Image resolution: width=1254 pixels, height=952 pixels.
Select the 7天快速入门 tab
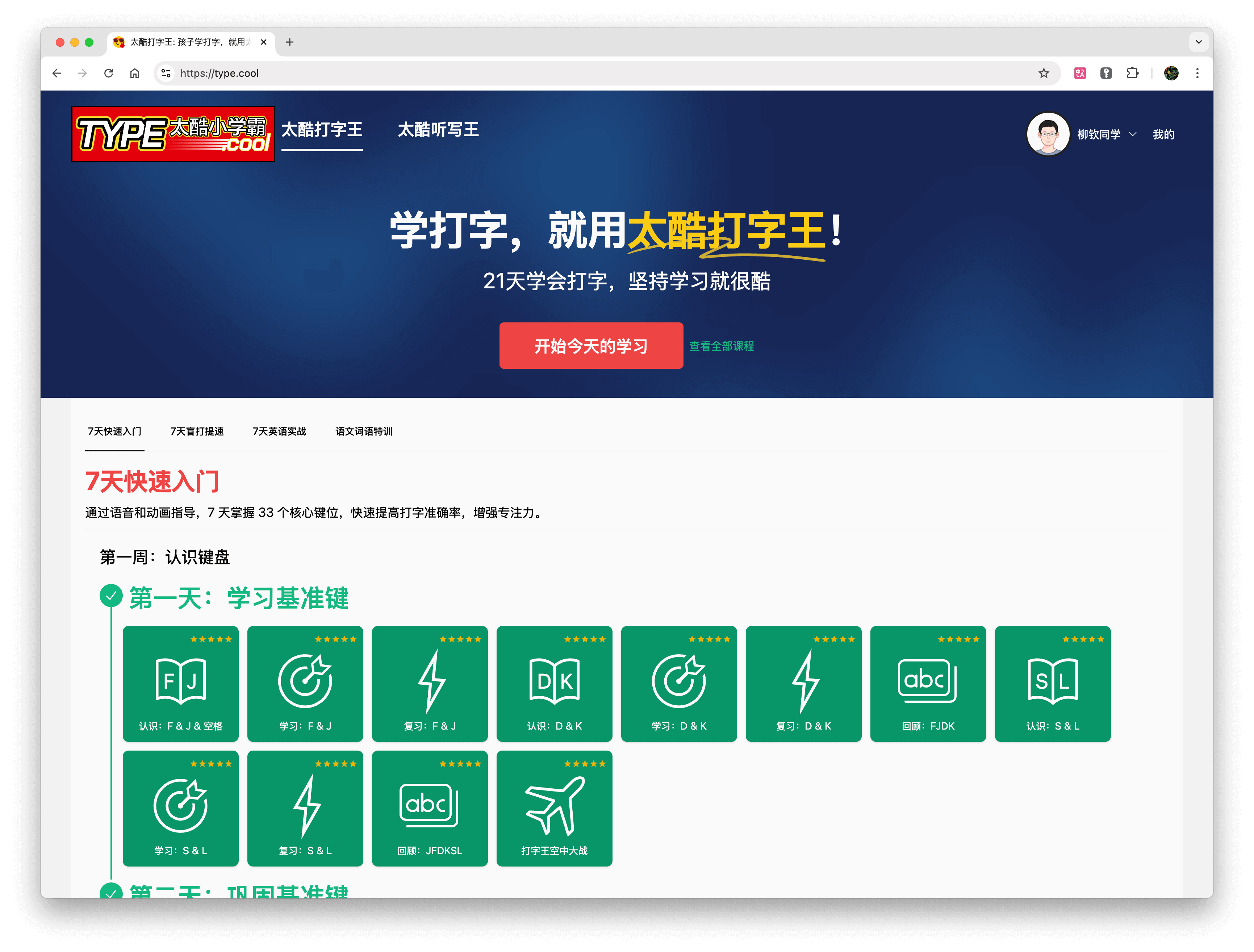tap(114, 431)
